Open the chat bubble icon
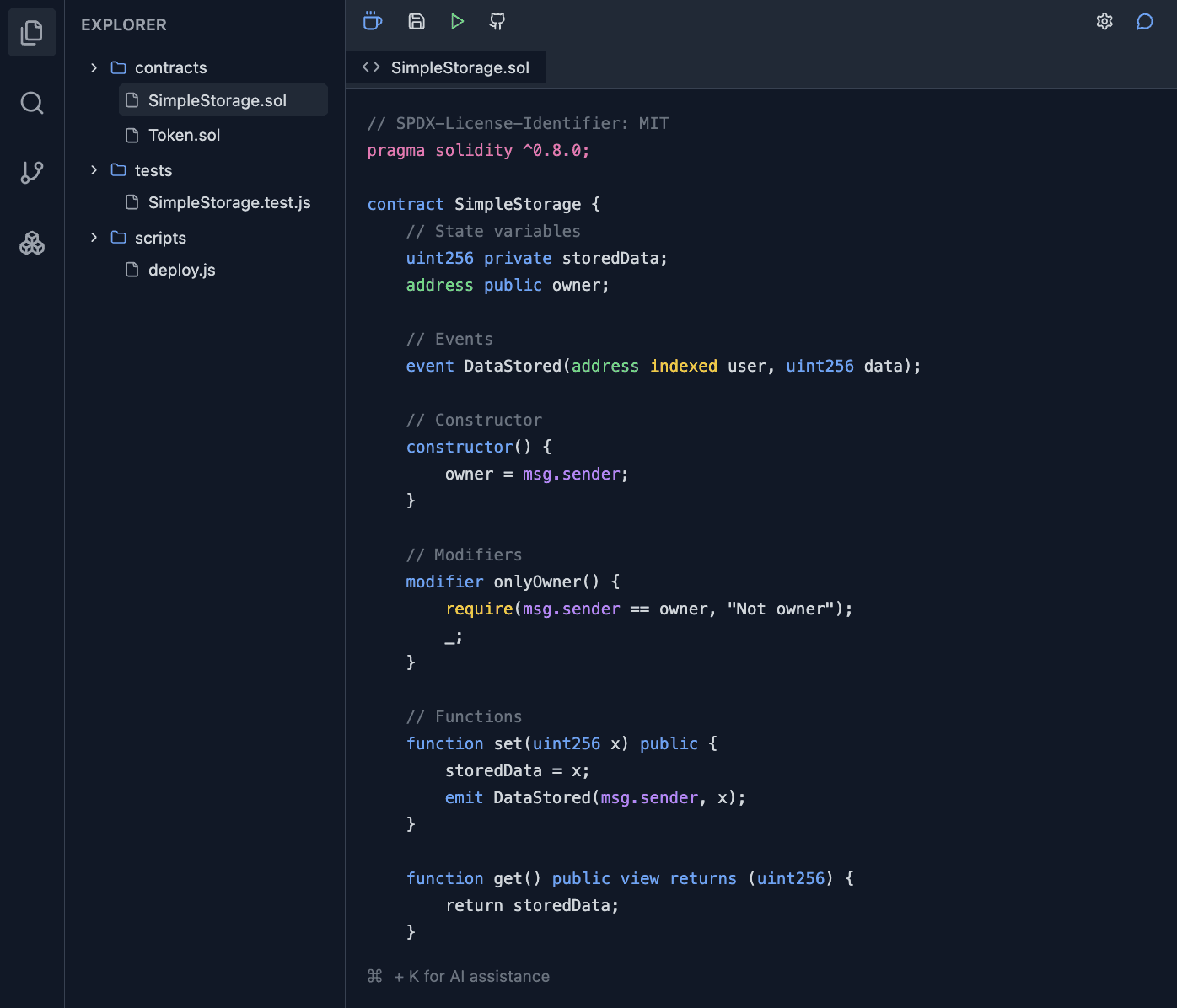1177x1008 pixels. tap(1145, 21)
